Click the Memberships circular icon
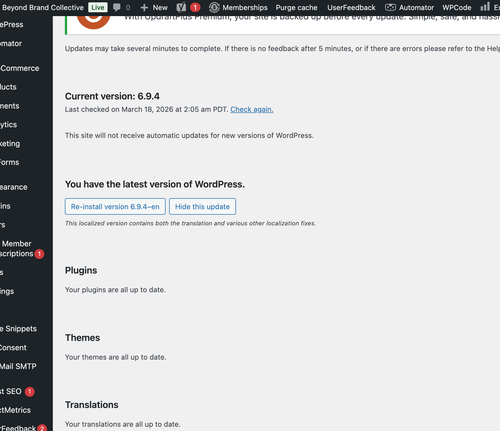 click(214, 7)
